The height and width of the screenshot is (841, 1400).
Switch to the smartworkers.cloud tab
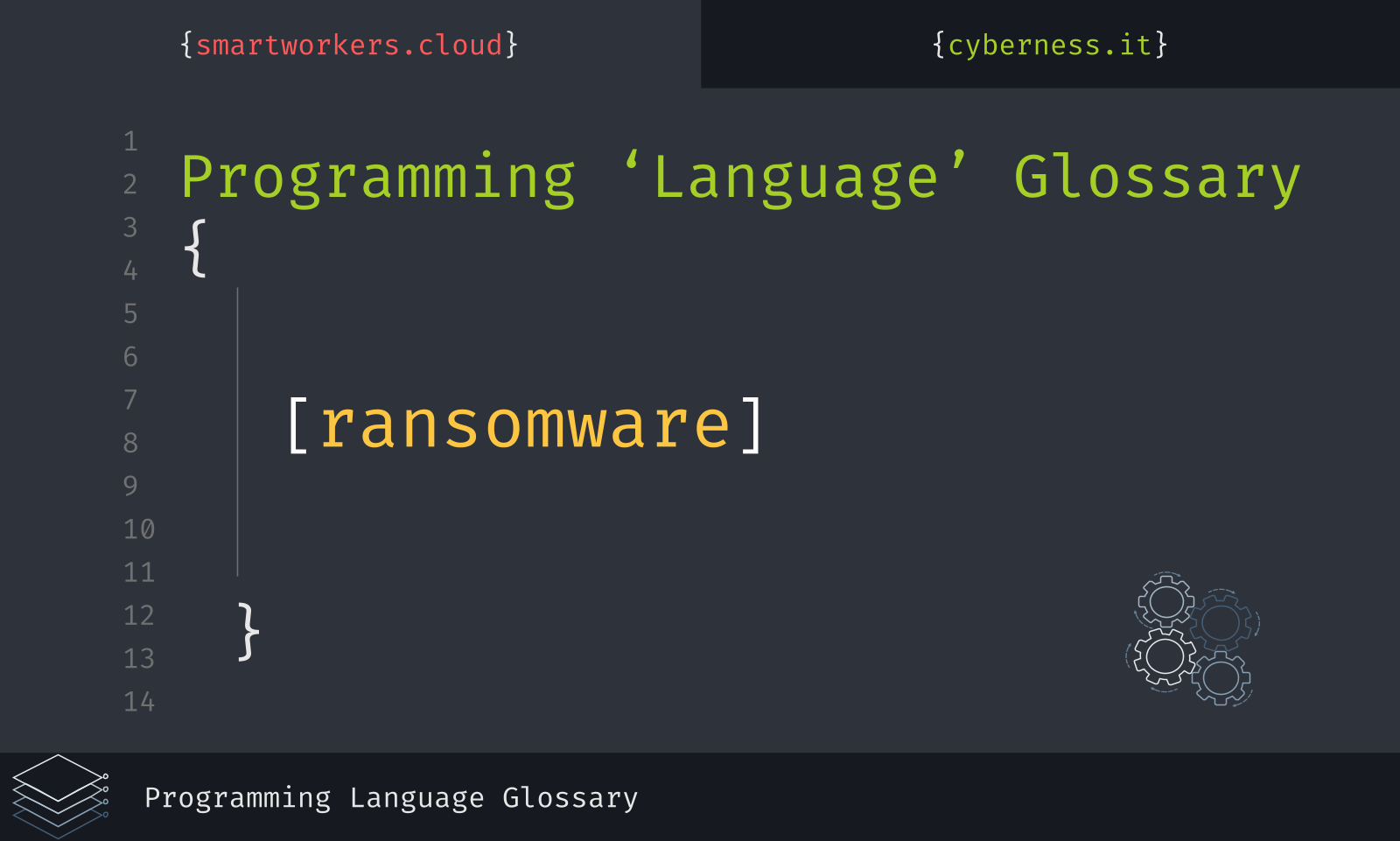click(x=349, y=45)
